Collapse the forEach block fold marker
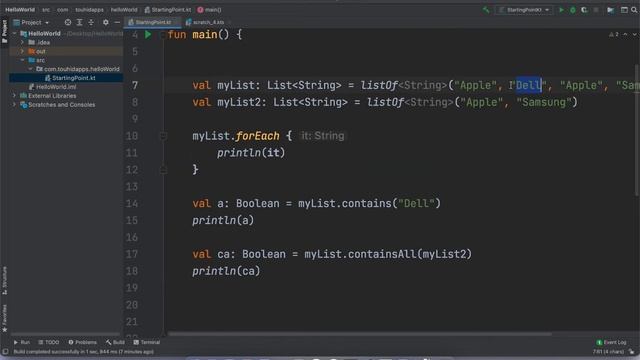 click(x=163, y=136)
